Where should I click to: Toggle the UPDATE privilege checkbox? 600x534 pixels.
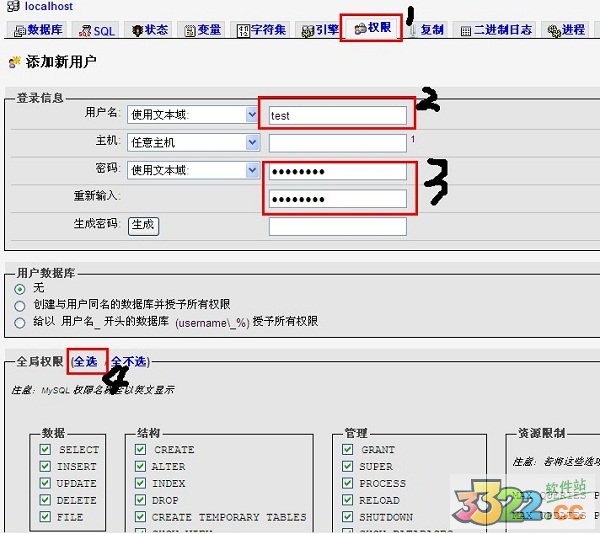(x=45, y=483)
